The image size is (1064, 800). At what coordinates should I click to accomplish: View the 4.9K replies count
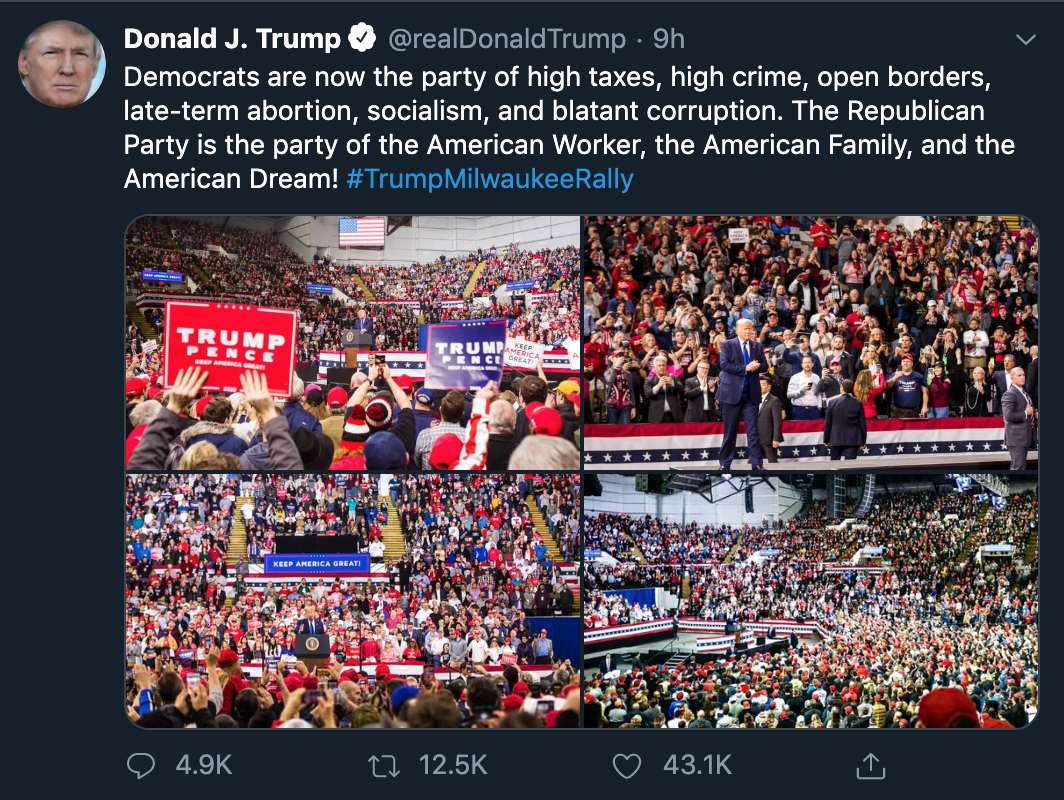[204, 765]
